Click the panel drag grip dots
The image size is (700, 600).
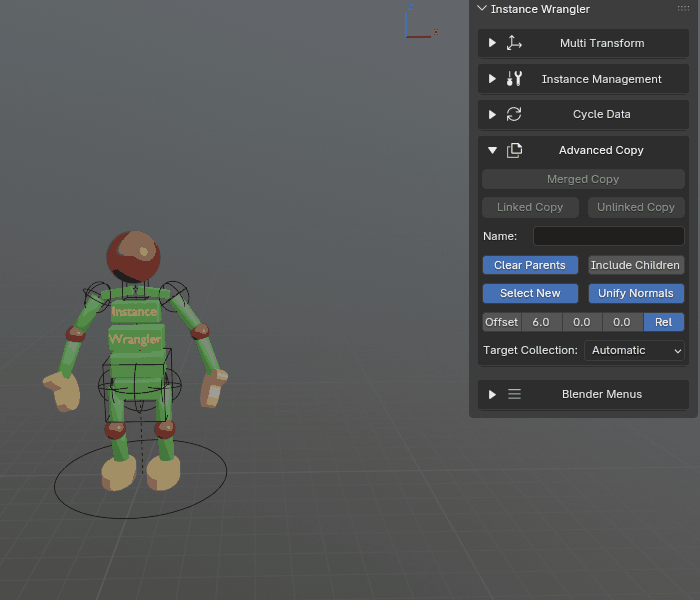coord(683,8)
